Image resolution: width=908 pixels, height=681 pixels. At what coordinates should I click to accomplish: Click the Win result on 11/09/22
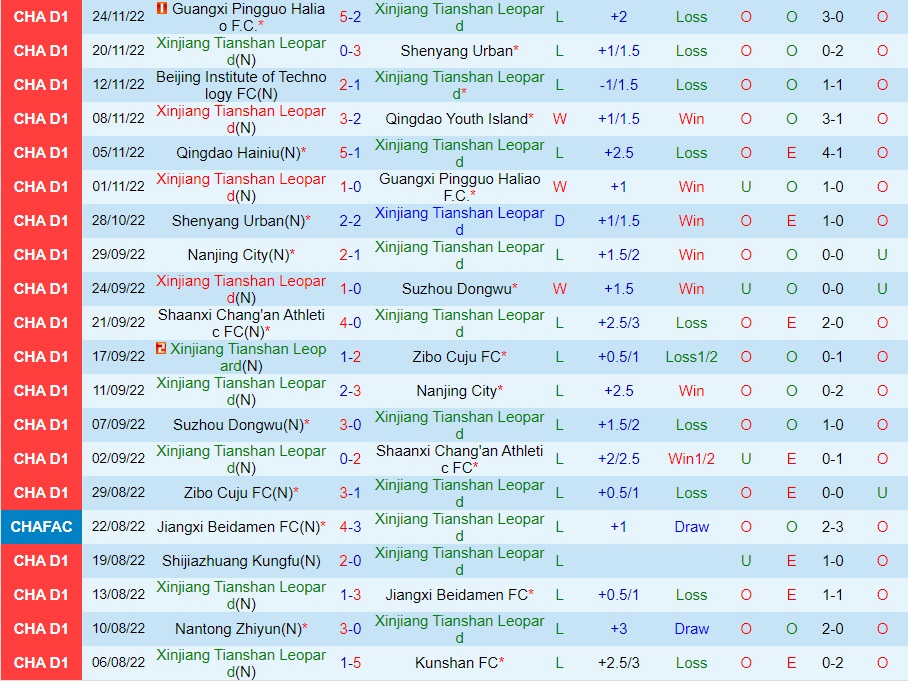coord(691,391)
